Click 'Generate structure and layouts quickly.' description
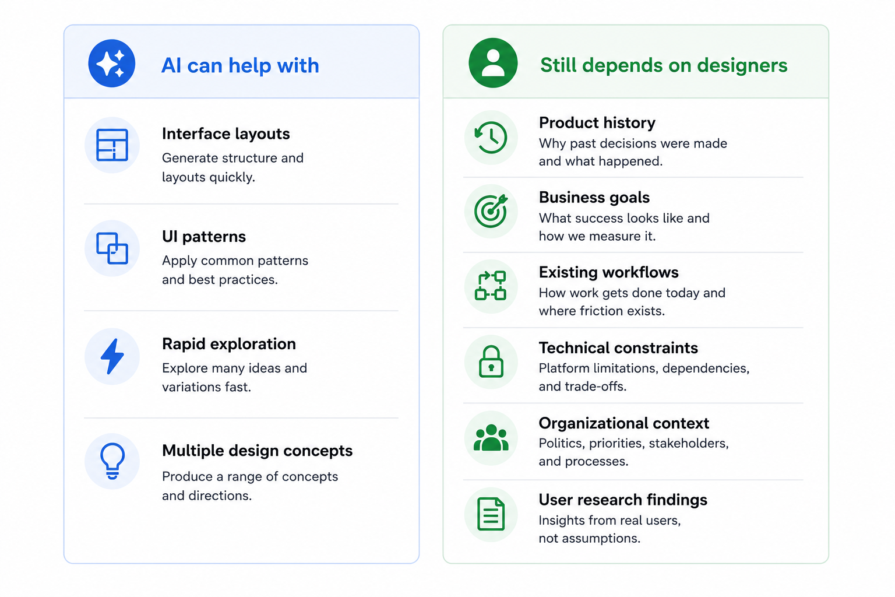The image size is (895, 597). coord(233,168)
